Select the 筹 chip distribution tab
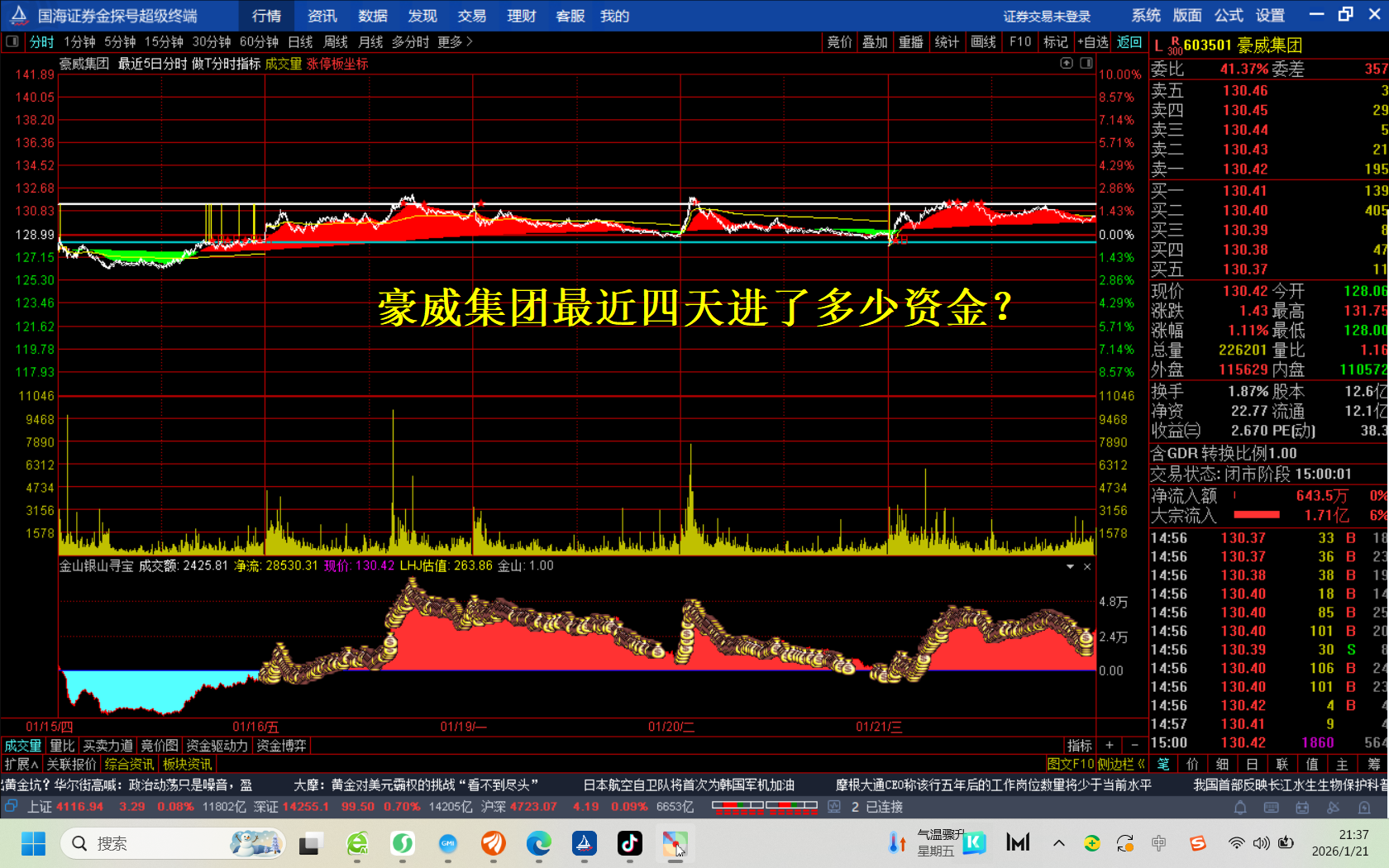Viewport: 1389px width, 868px height. tap(1374, 764)
